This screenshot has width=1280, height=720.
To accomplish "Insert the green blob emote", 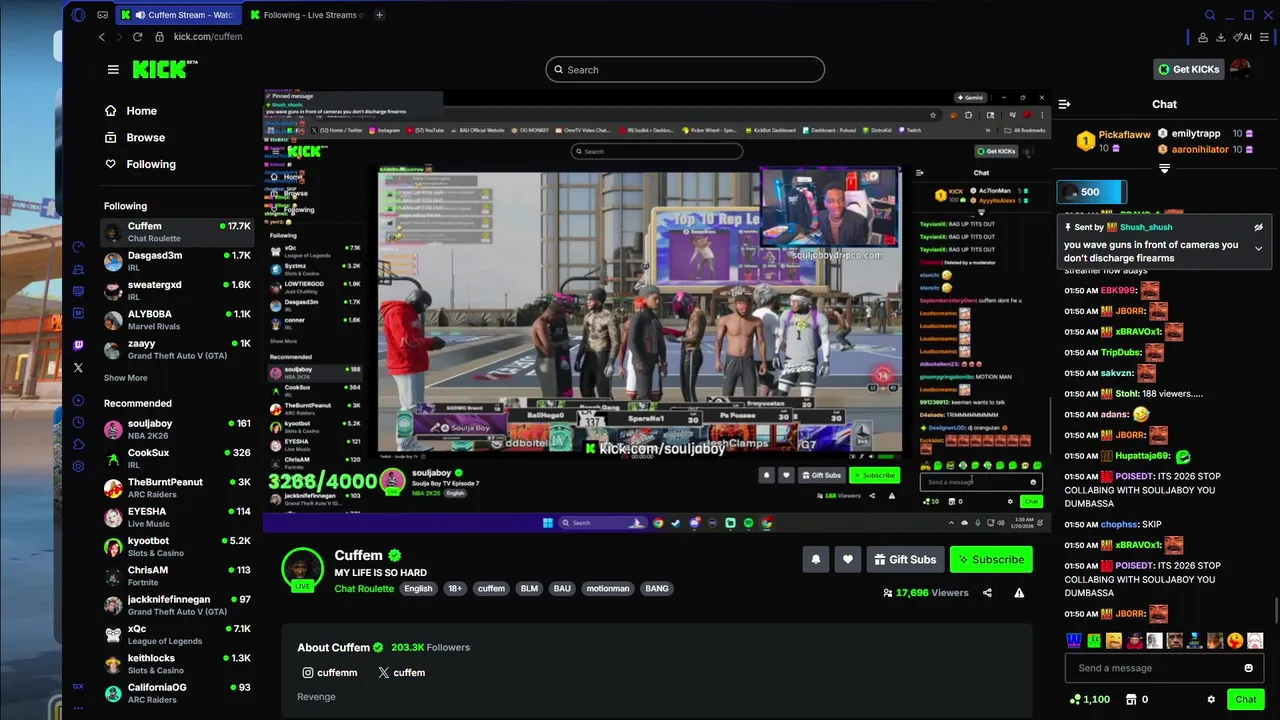I will tap(1094, 641).
